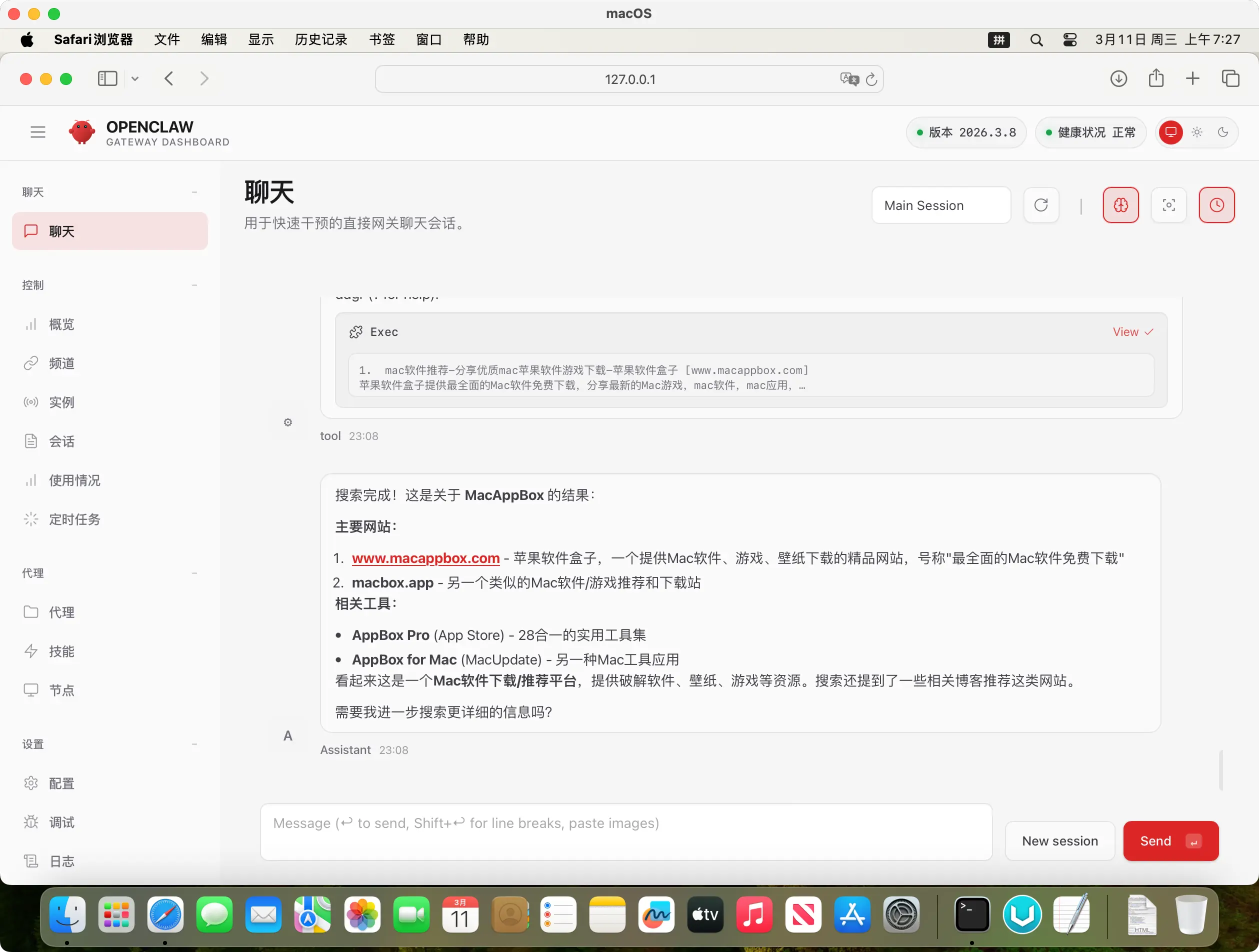Open Spotlight search in menu bar
The width and height of the screenshot is (1259, 952).
coord(1036,40)
